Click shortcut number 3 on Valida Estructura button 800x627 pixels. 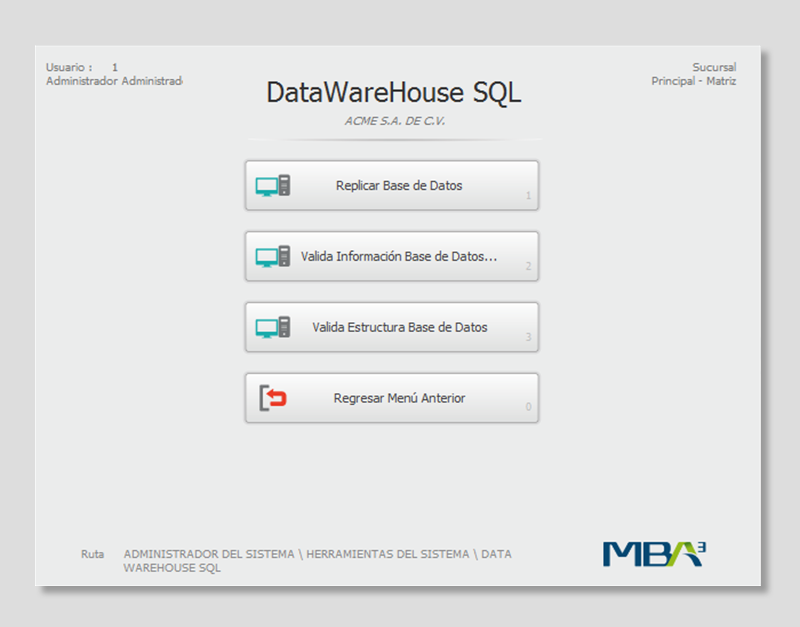click(x=529, y=337)
